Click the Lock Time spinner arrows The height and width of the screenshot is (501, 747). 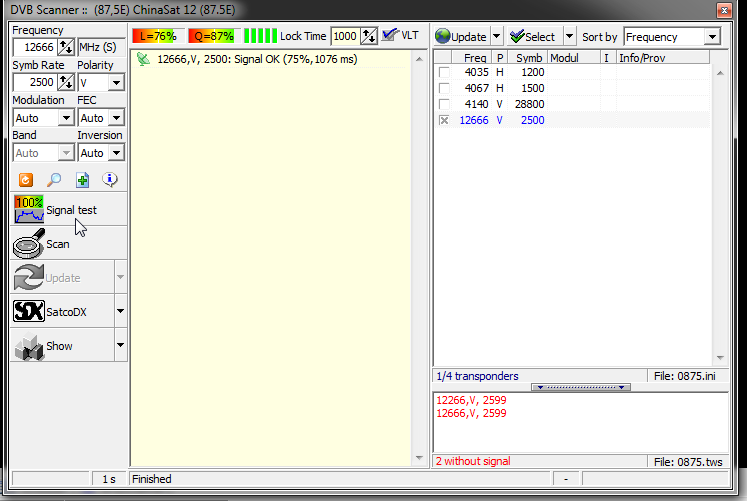click(369, 36)
